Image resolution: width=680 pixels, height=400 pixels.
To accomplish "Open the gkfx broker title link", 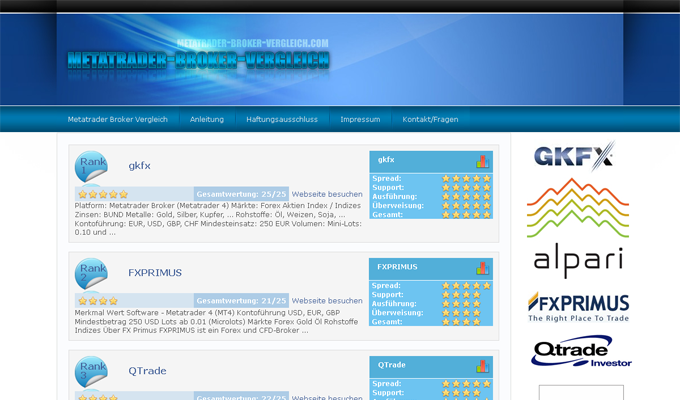I will pos(139,166).
